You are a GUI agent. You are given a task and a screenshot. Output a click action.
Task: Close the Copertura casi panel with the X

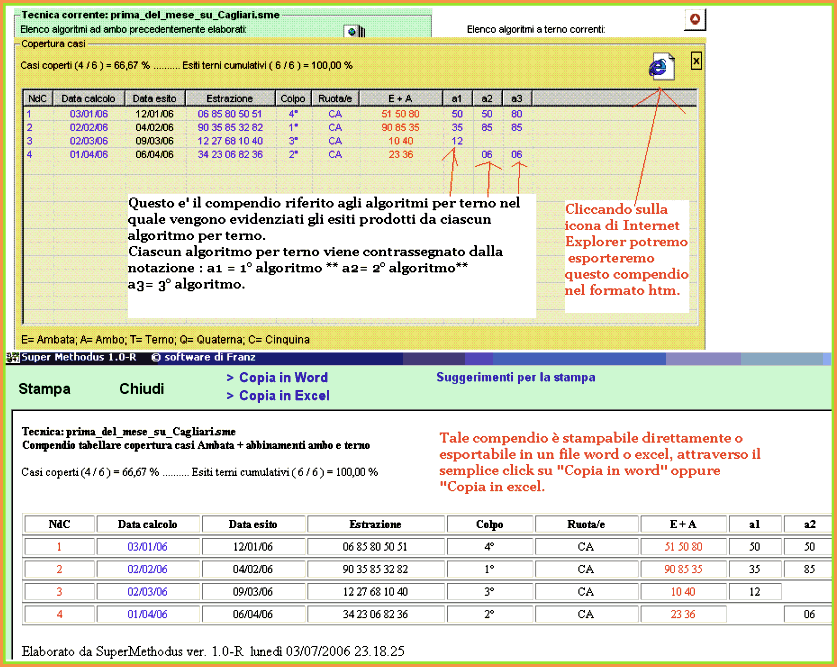[x=696, y=61]
